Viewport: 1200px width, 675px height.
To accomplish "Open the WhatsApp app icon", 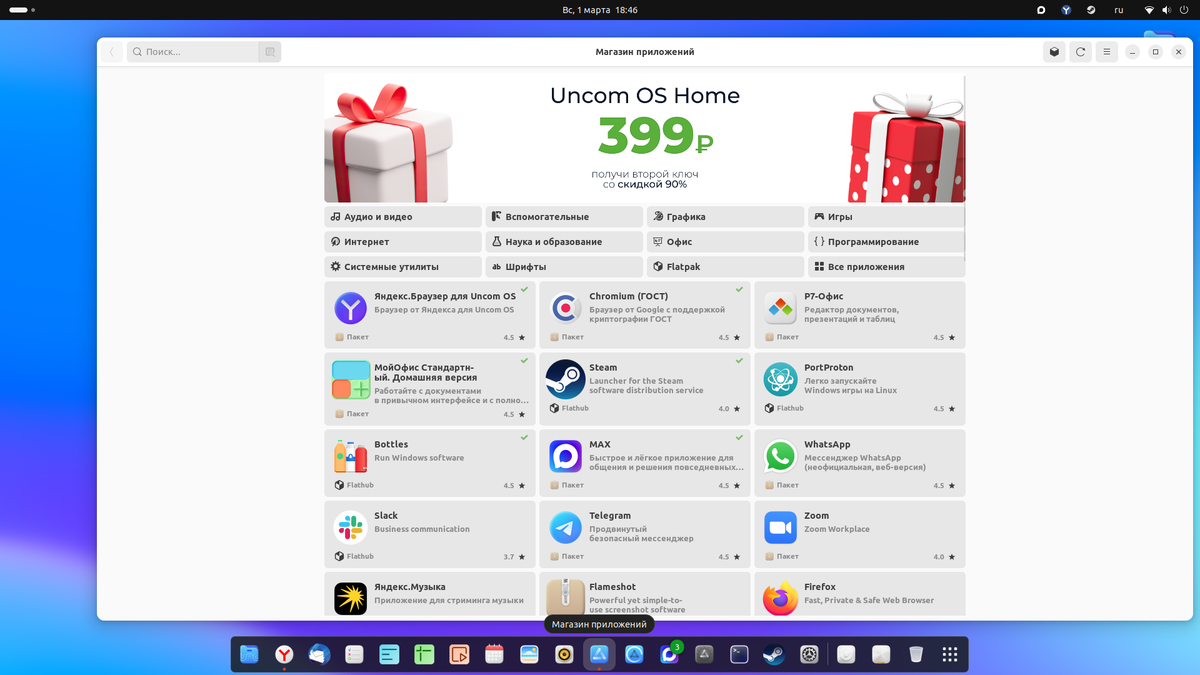I will [780, 457].
